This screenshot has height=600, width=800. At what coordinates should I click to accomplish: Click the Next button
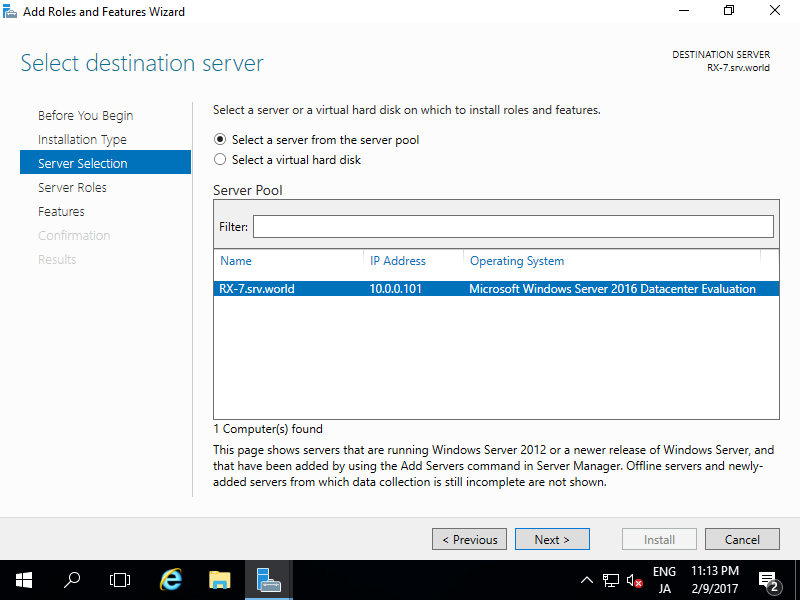tap(552, 539)
